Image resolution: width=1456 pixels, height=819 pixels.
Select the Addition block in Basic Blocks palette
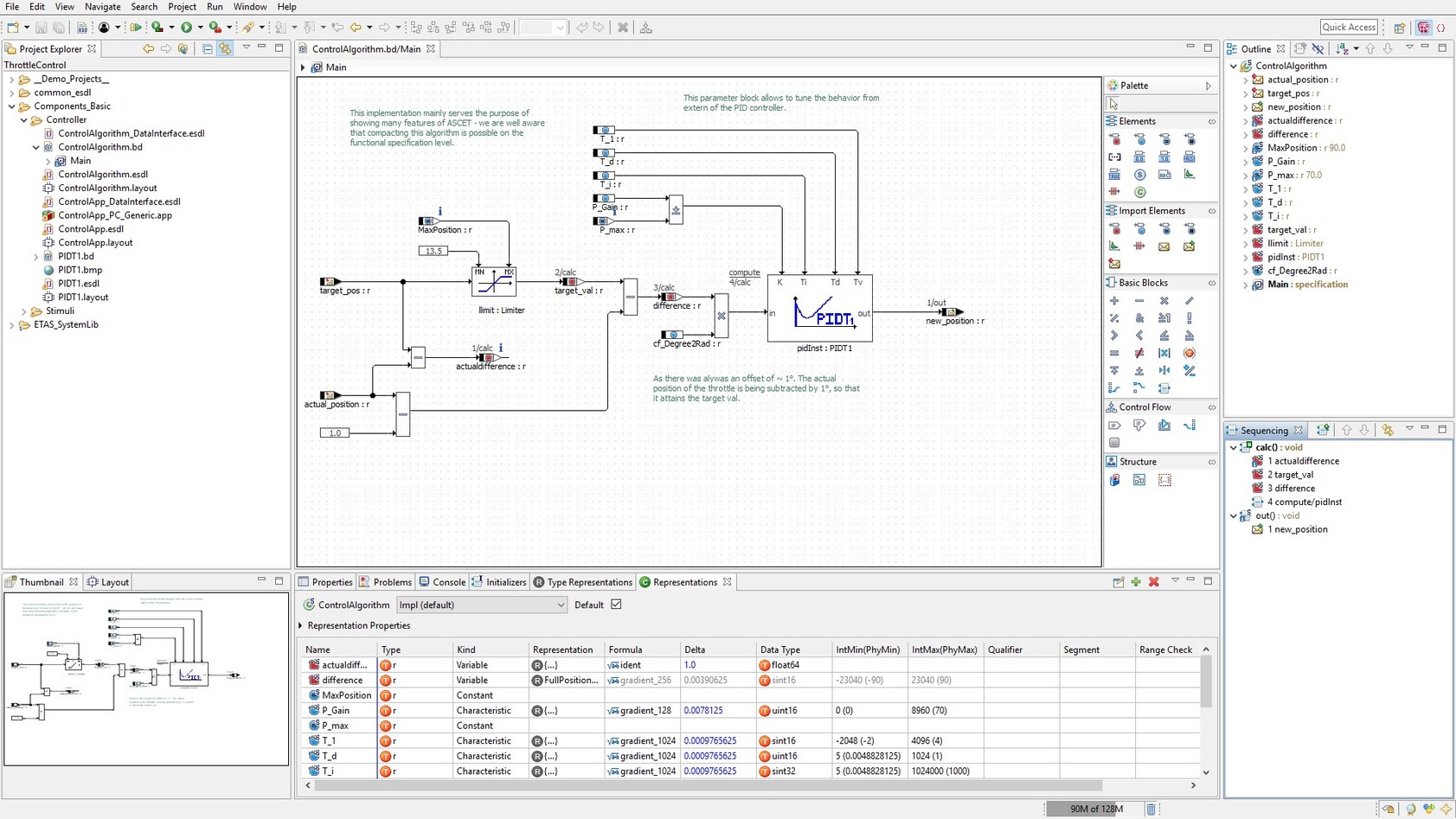1114,301
